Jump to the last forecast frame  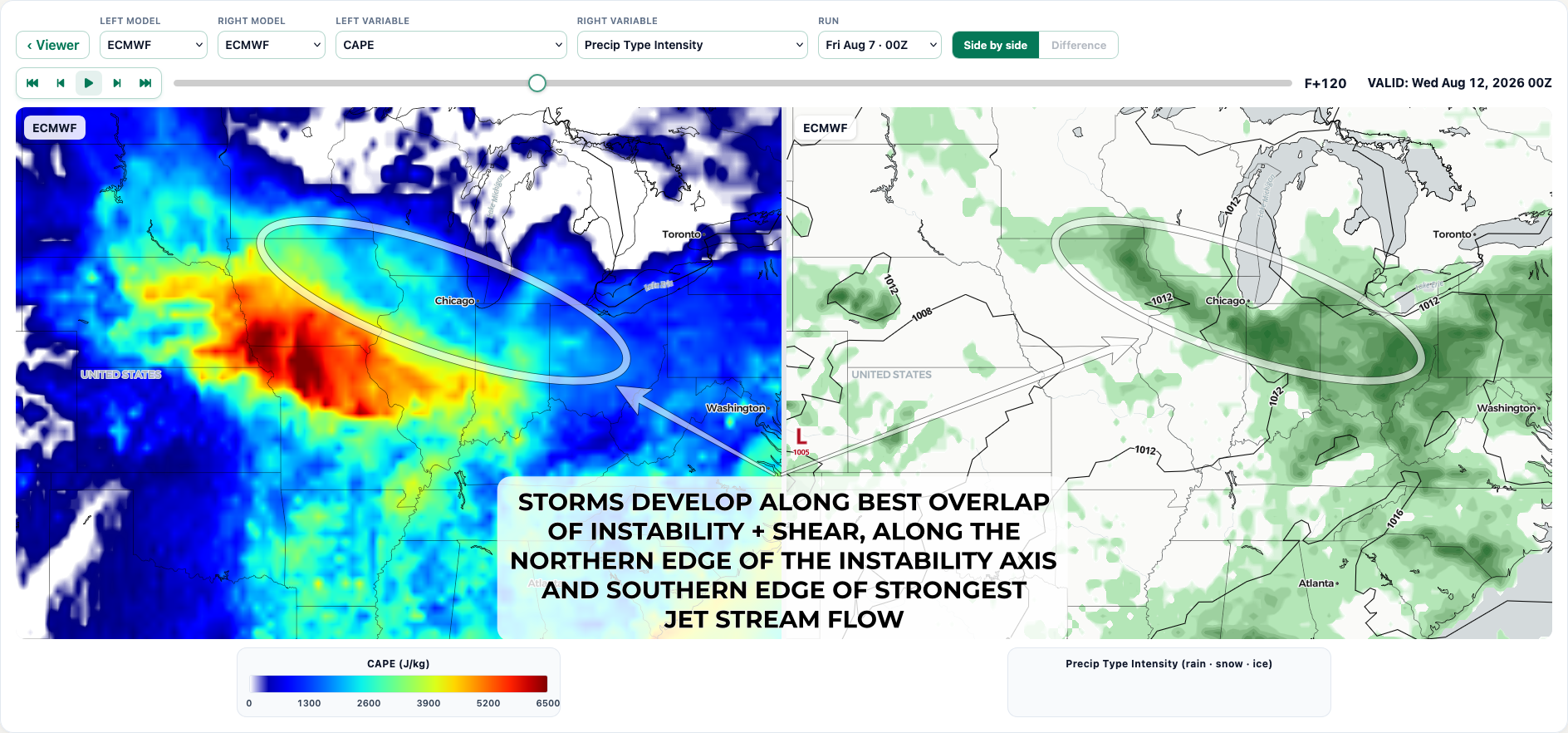pos(145,83)
